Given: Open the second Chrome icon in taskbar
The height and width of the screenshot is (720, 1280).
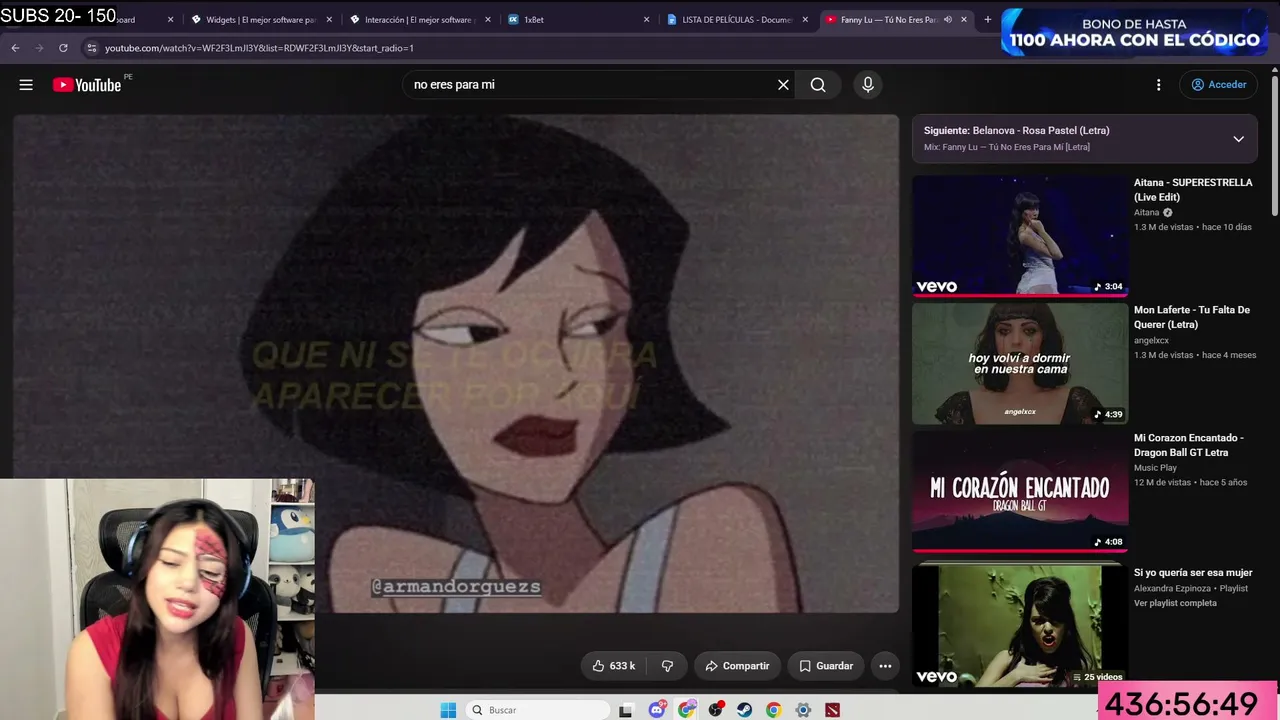Looking at the screenshot, I should (774, 710).
